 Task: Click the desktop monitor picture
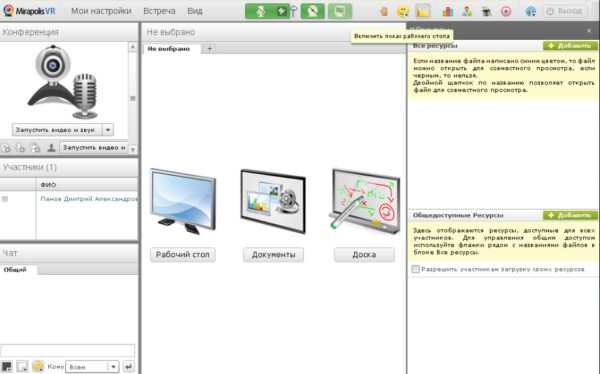tap(183, 201)
